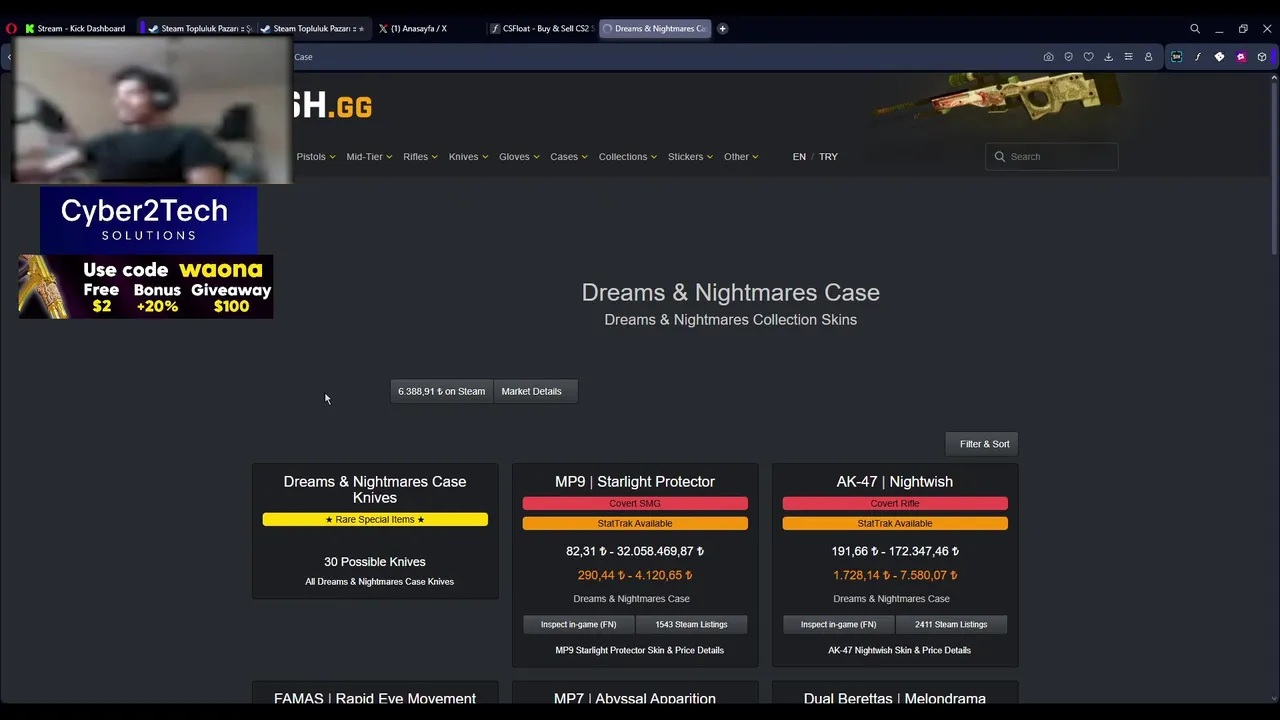This screenshot has width=1280, height=720.
Task: Open 1543 Steam Listings button
Action: [691, 625]
